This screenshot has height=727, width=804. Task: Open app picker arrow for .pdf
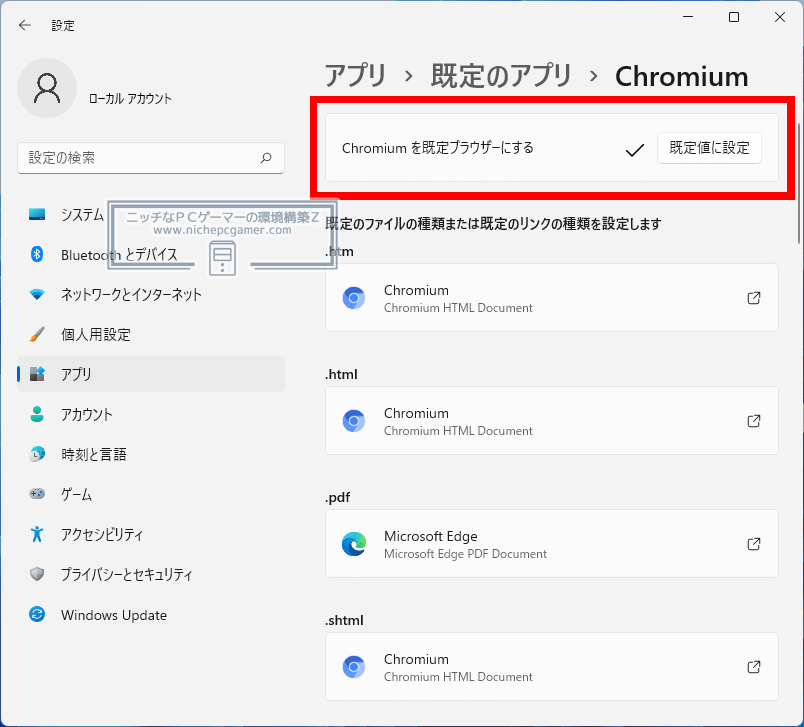pyautogui.click(x=754, y=544)
